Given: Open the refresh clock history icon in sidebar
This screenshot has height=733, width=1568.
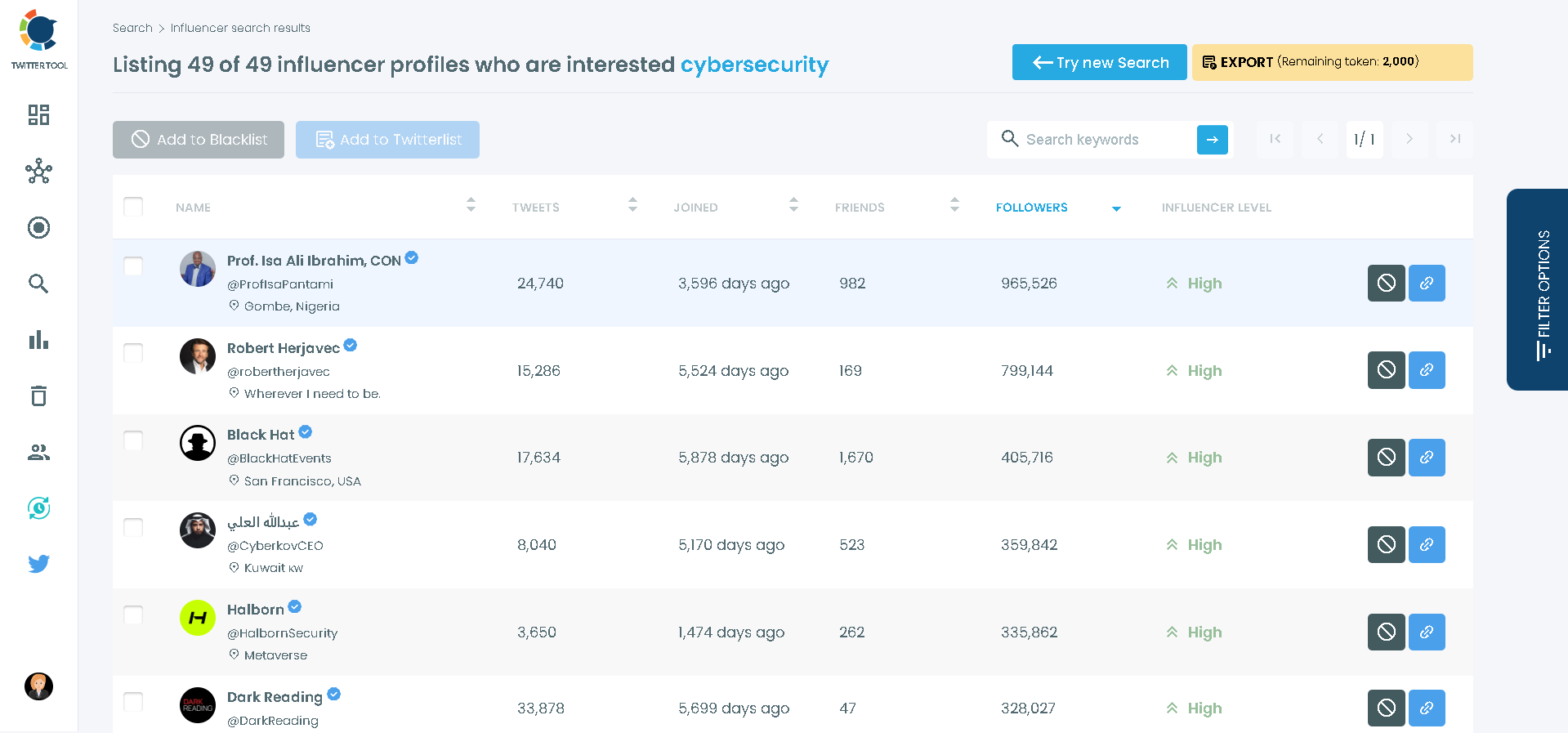Looking at the screenshot, I should tap(38, 507).
